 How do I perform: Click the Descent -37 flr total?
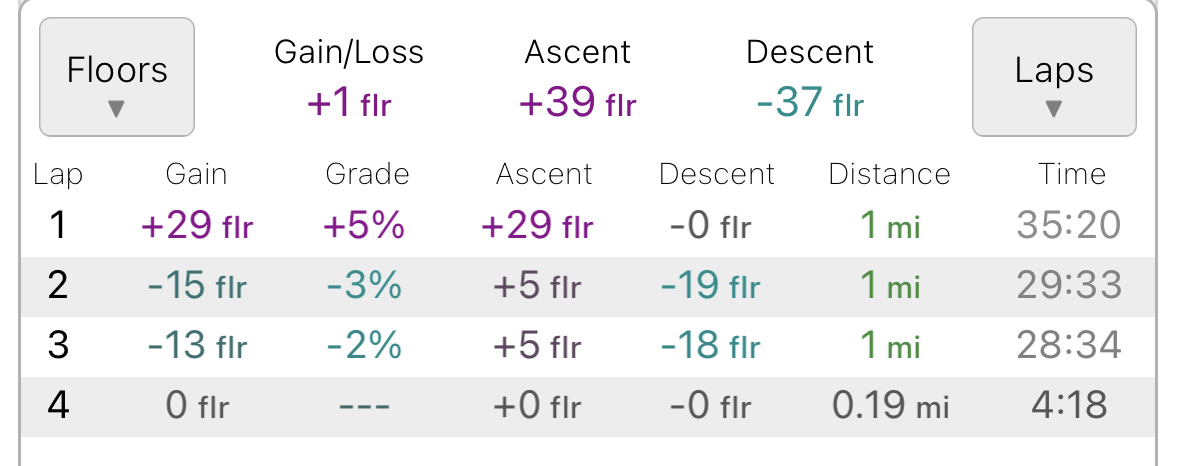810,101
